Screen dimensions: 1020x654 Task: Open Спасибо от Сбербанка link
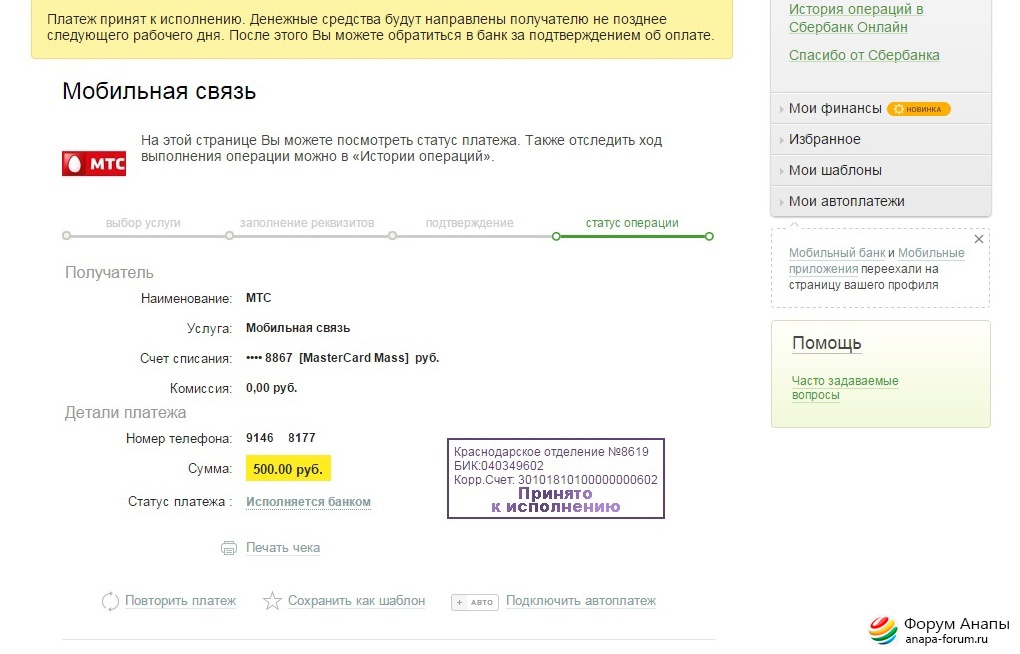[x=864, y=55]
